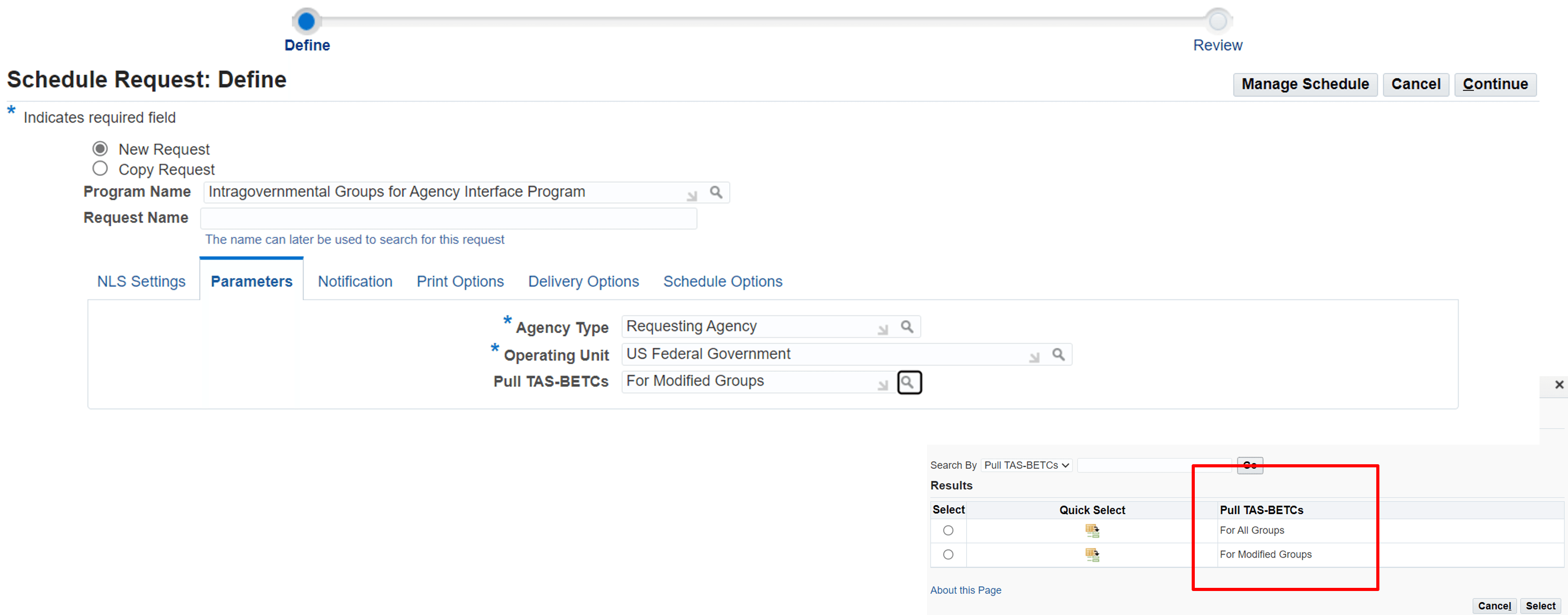Screen dimensions: 1568x615
Task: Click Agency Type field dropdown arrow
Action: coord(883,330)
